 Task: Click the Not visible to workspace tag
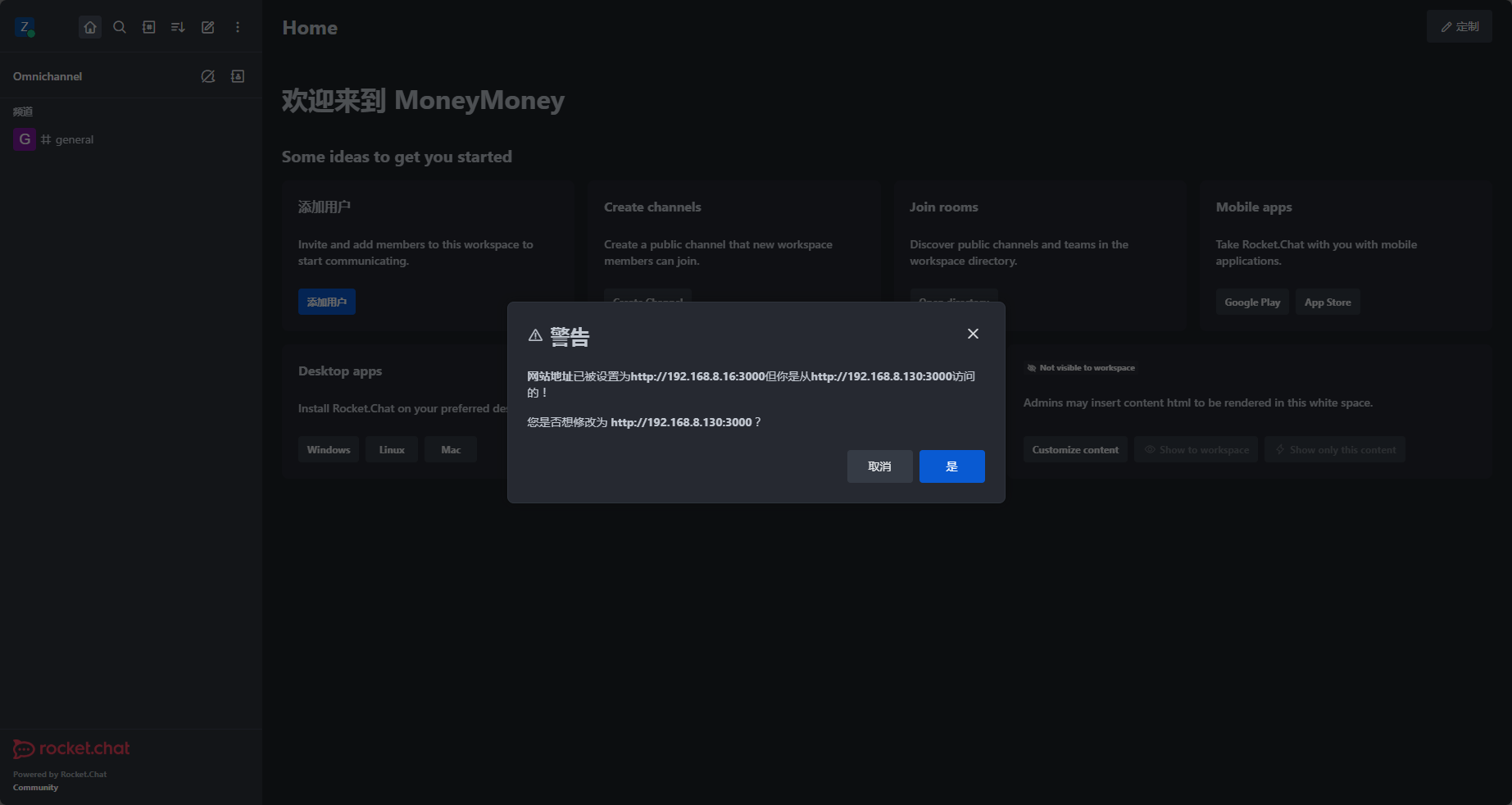pyautogui.click(x=1080, y=368)
